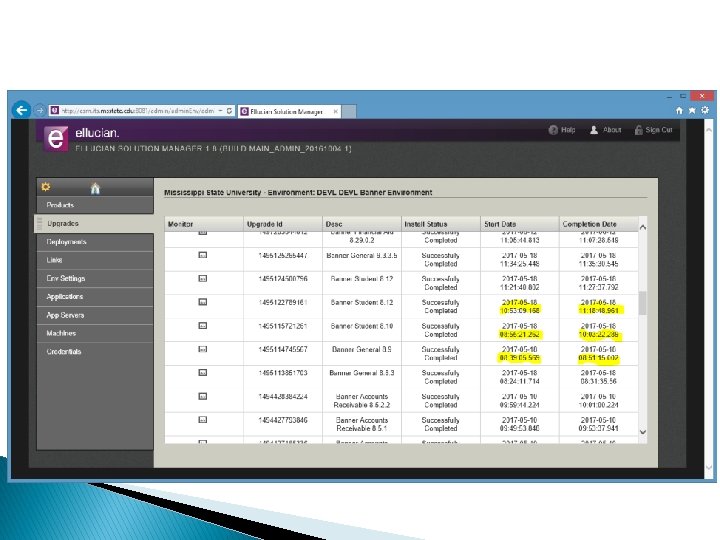Open browser tools gear icon
720x540 pixels.
point(705,110)
